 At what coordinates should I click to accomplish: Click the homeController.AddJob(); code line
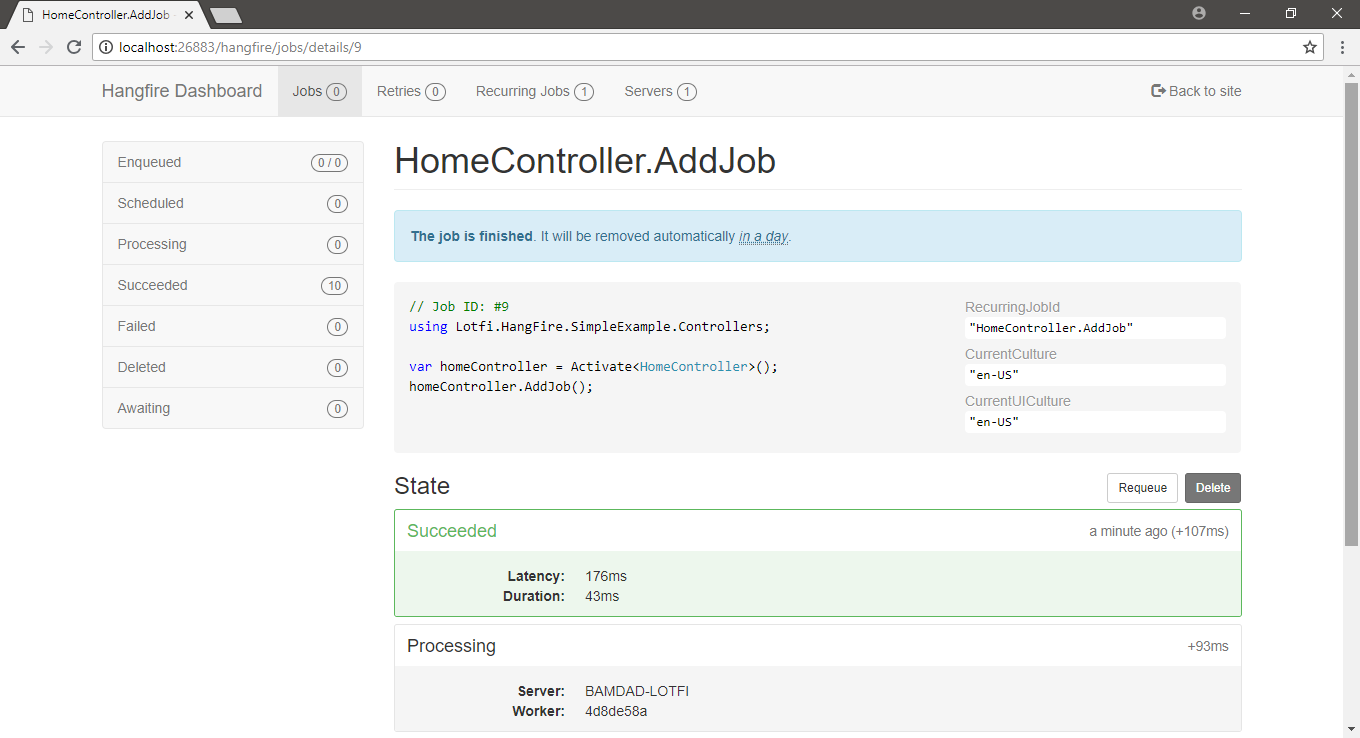coord(501,386)
